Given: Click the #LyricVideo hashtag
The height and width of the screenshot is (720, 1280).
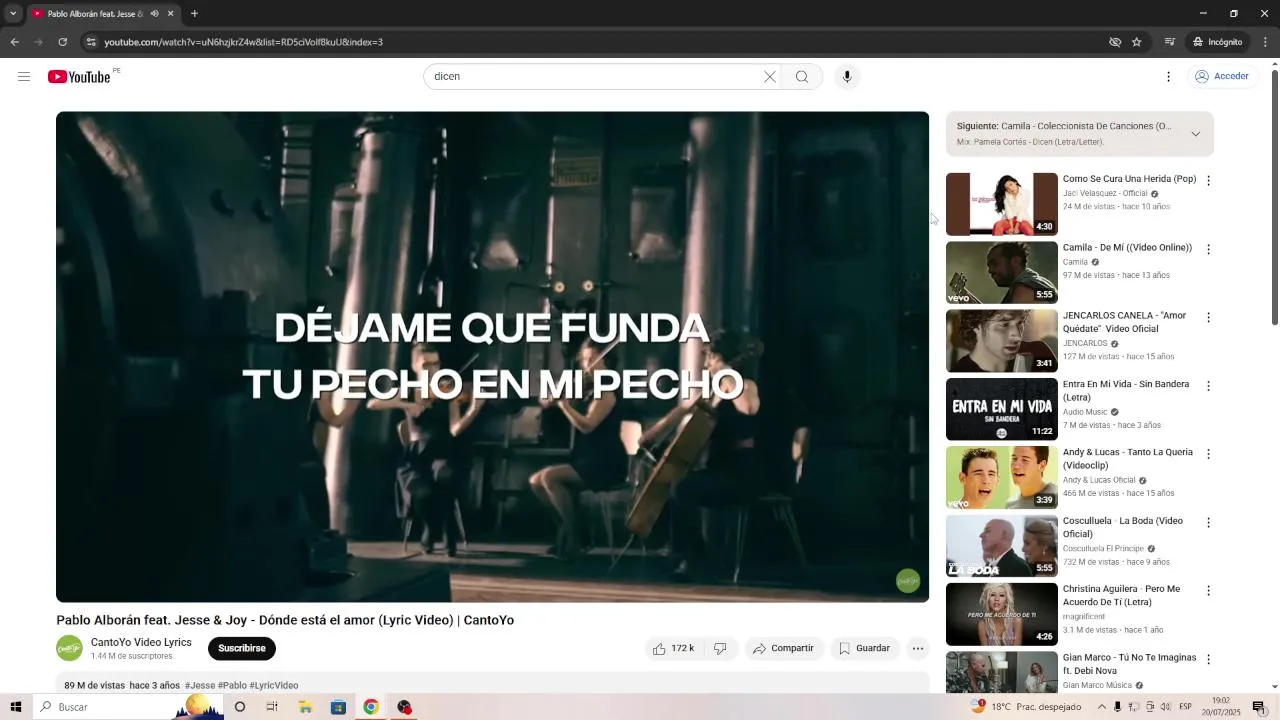Looking at the screenshot, I should pos(274,686).
